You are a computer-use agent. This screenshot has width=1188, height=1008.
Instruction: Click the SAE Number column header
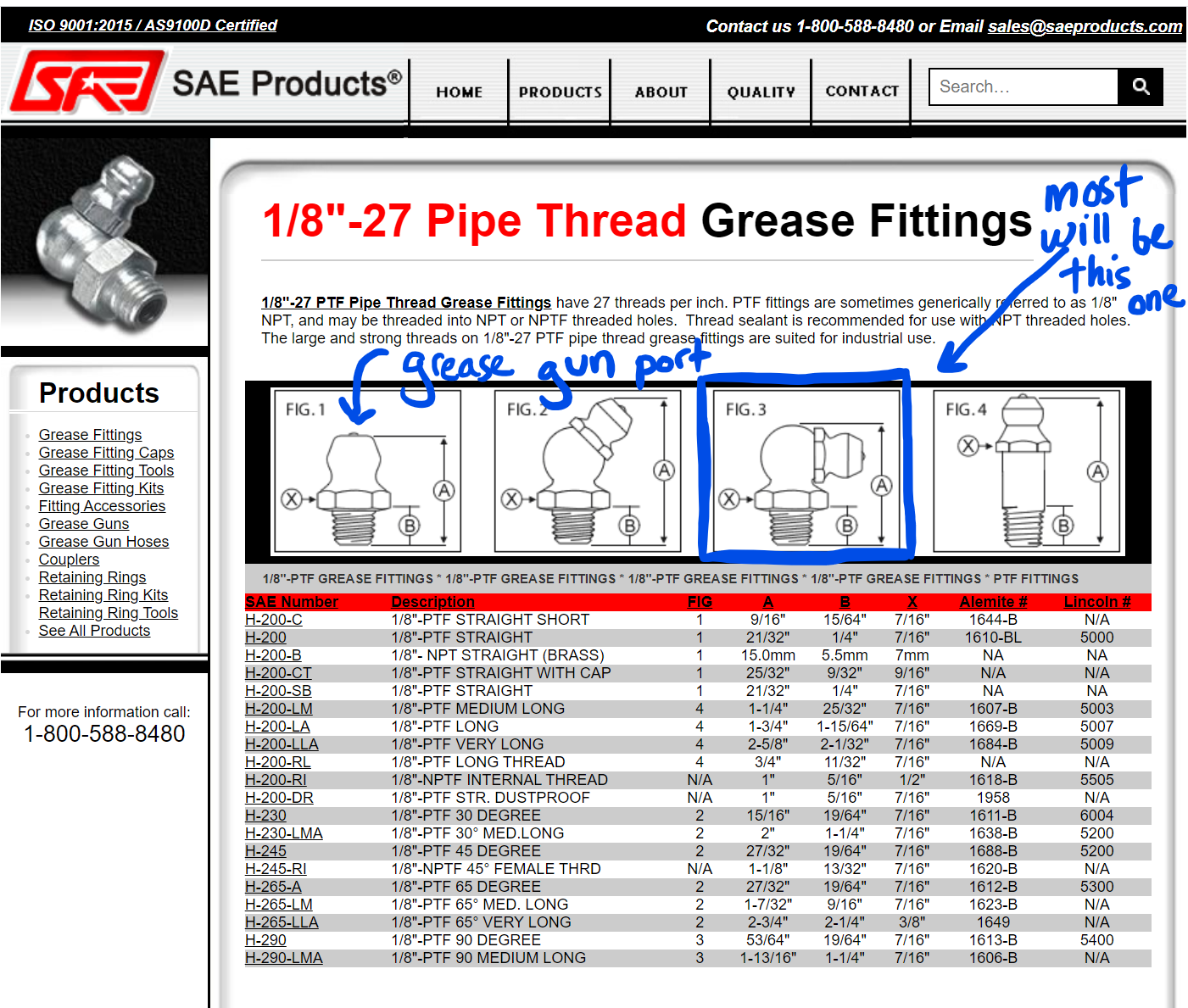292,602
